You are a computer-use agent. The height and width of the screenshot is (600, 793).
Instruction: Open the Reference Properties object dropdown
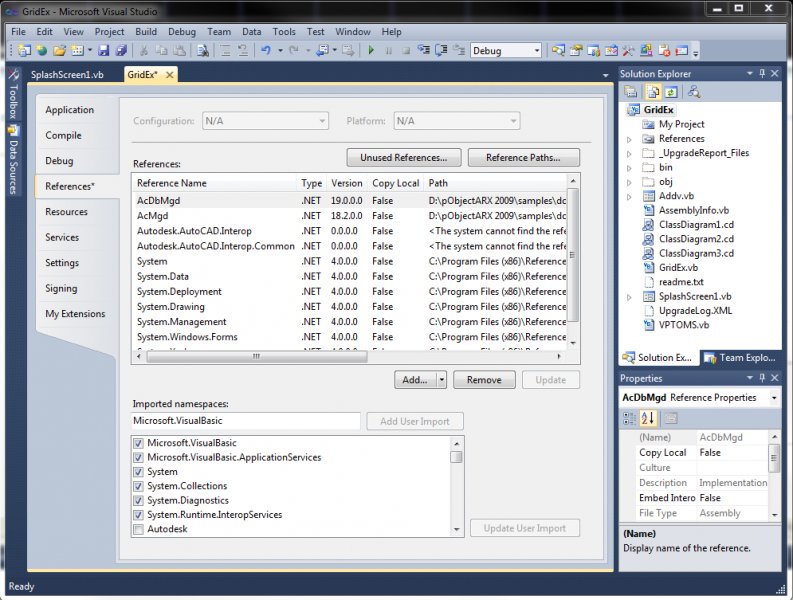coord(774,398)
